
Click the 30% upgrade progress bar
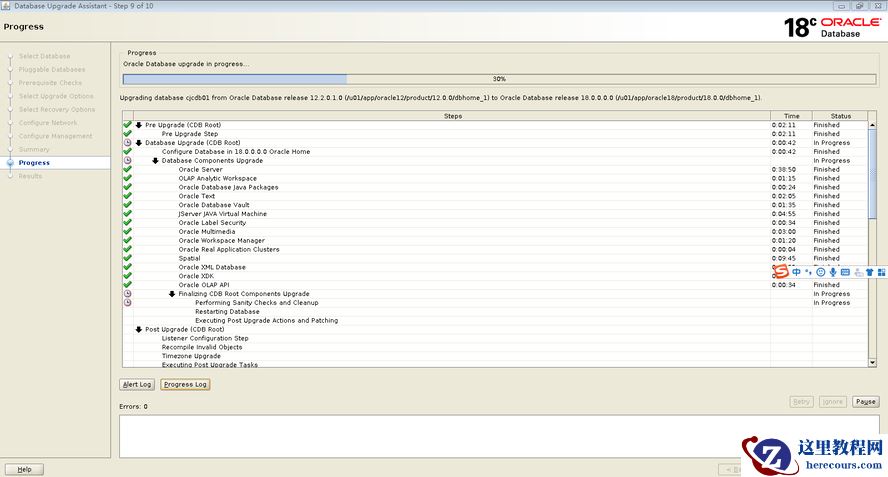[500, 79]
